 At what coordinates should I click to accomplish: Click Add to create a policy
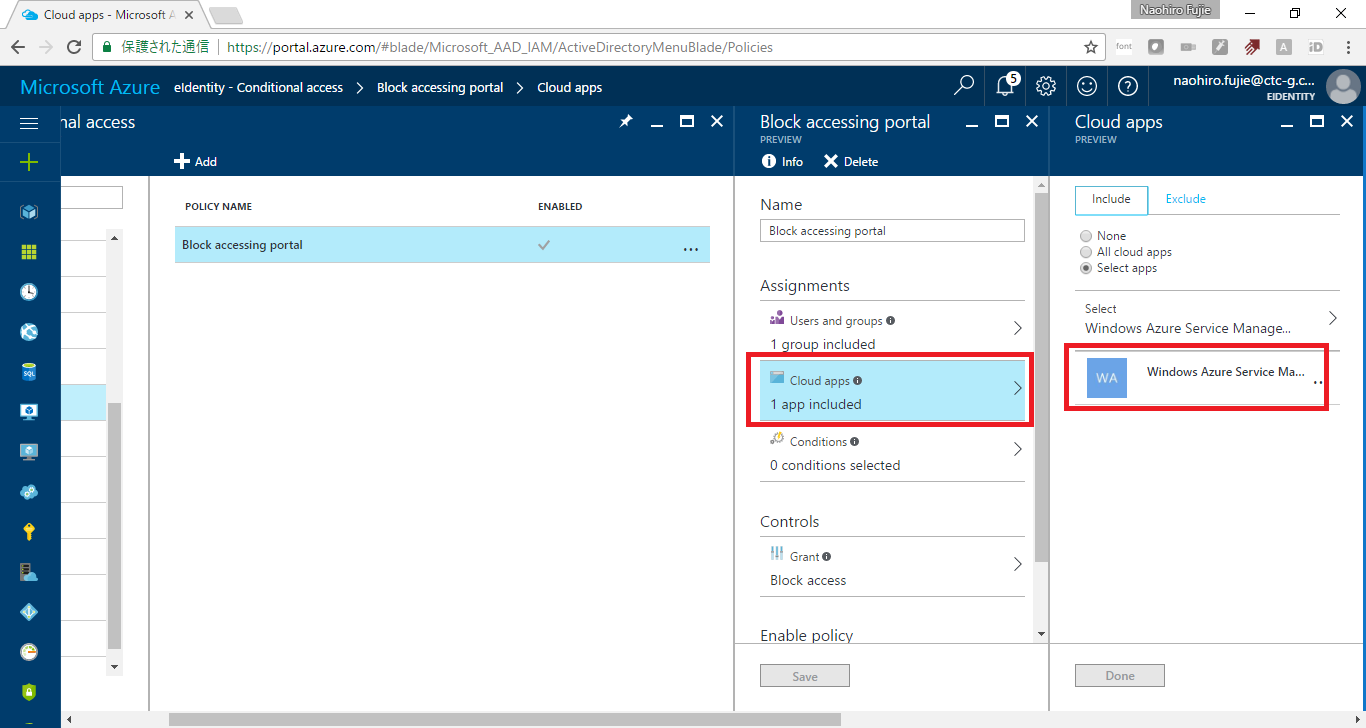click(196, 162)
